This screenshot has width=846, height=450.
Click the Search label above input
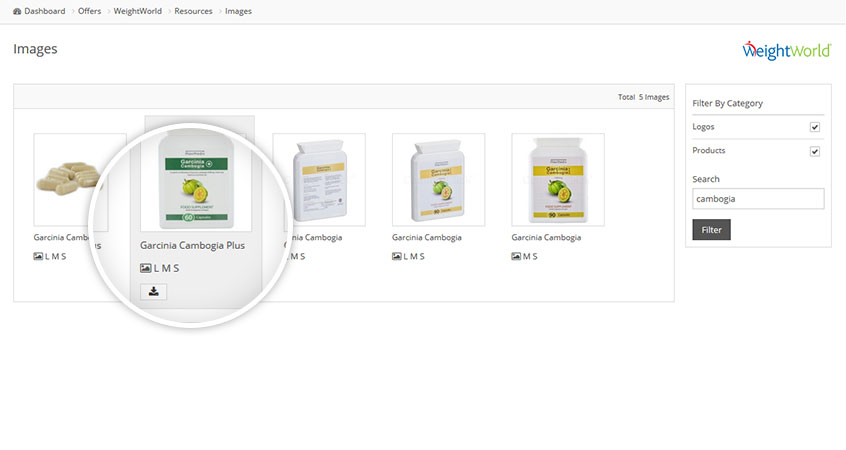click(x=706, y=179)
